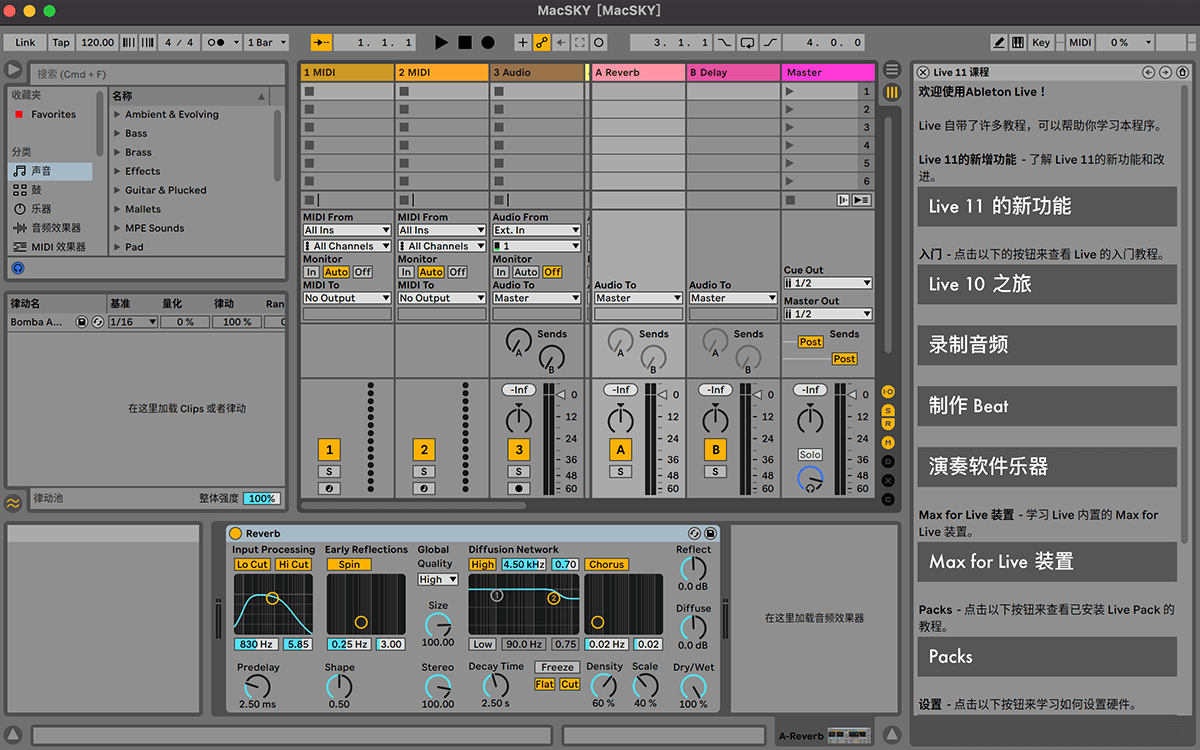
Task: Arm the Arrangement Record button
Action: click(488, 43)
